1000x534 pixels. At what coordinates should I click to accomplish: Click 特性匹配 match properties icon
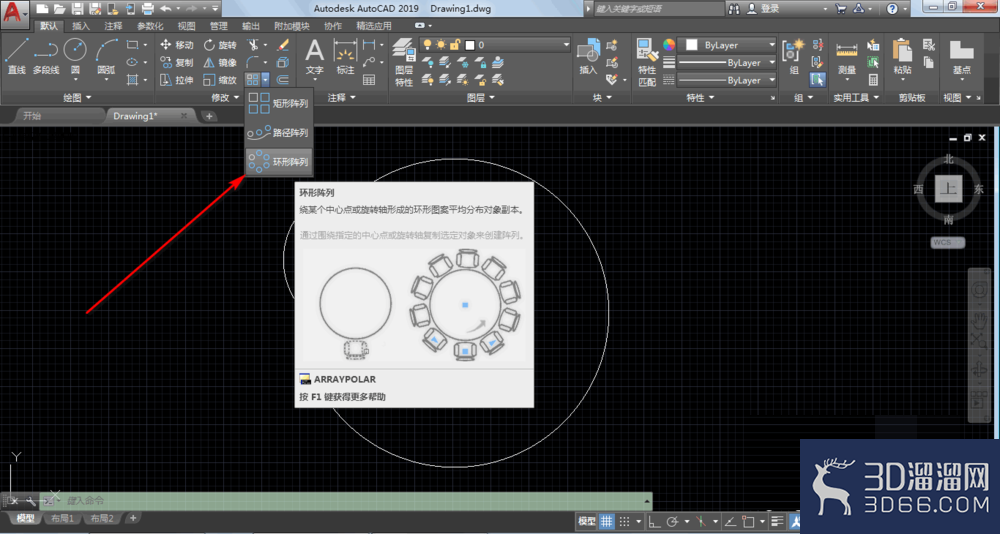pyautogui.click(x=647, y=62)
